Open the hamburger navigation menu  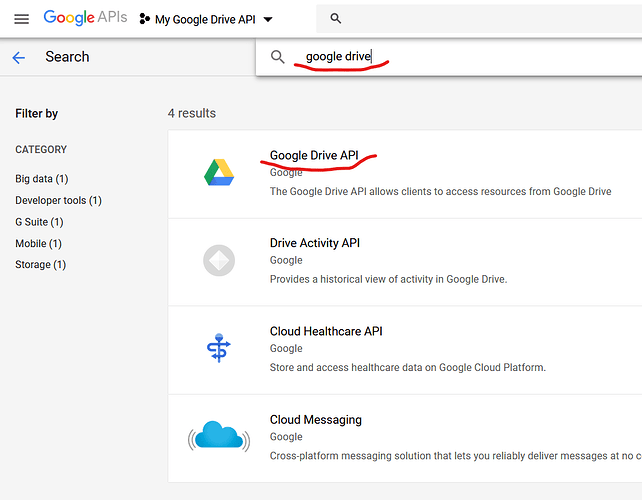[21, 19]
